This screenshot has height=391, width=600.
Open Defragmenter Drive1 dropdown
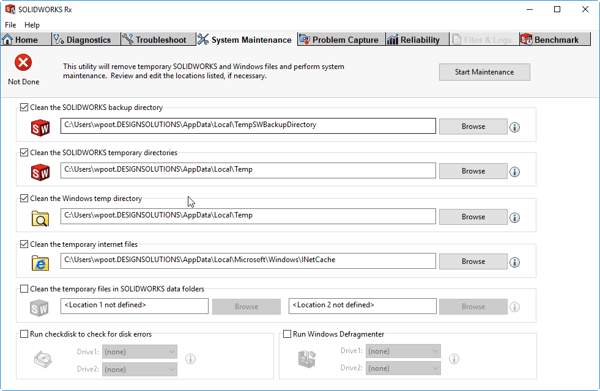(x=403, y=351)
